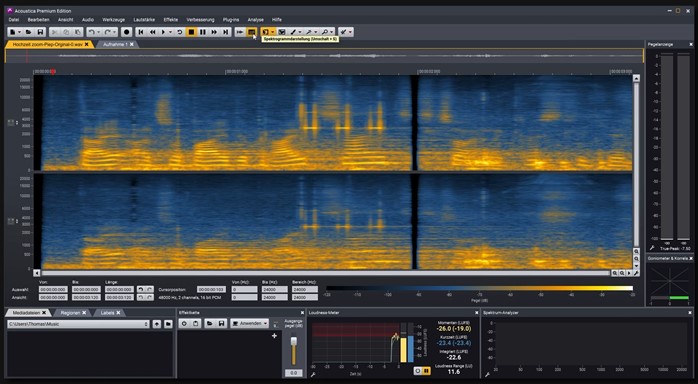This screenshot has height=384, width=698.
Task: Click the Ansicht Bis time field
Action: 86,297
